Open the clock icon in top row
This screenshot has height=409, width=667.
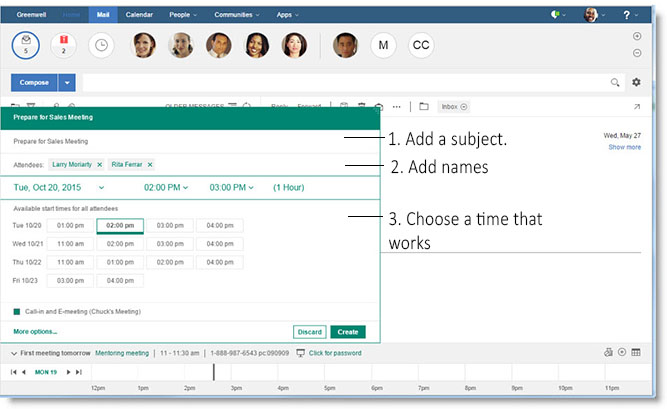point(101,45)
